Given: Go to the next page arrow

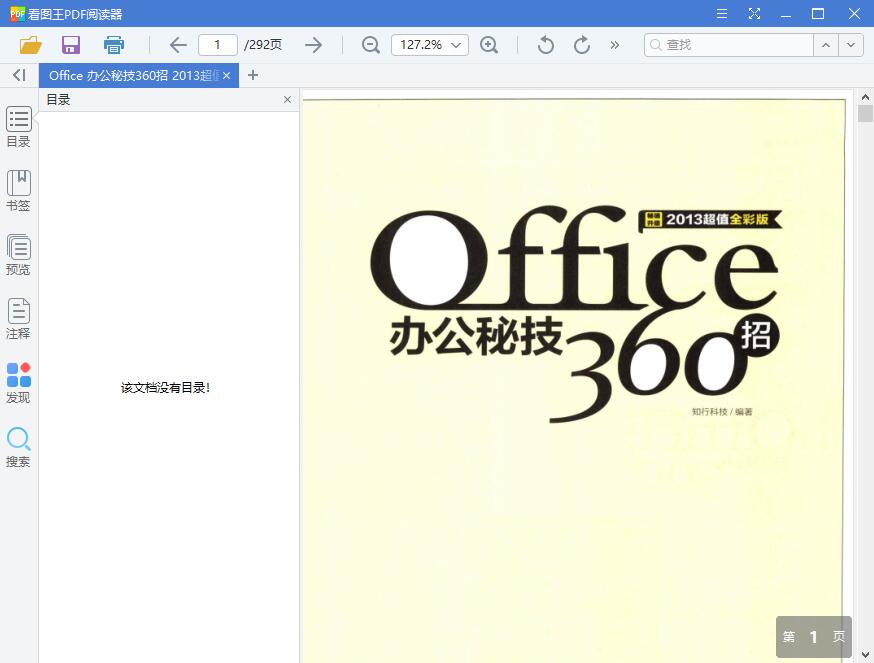Looking at the screenshot, I should pyautogui.click(x=314, y=45).
